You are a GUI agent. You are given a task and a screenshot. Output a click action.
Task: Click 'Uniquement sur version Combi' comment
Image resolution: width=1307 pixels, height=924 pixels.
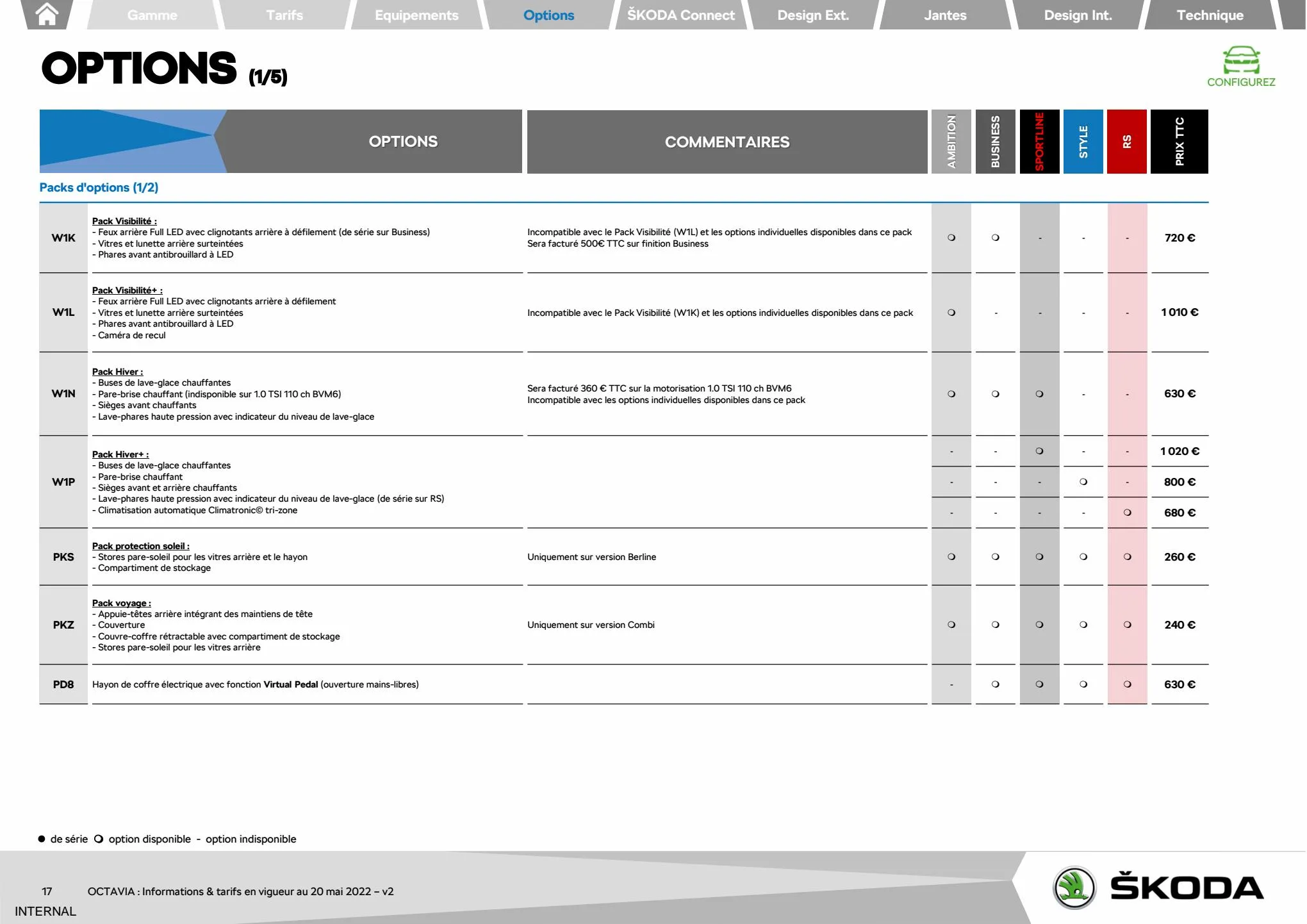pos(591,625)
